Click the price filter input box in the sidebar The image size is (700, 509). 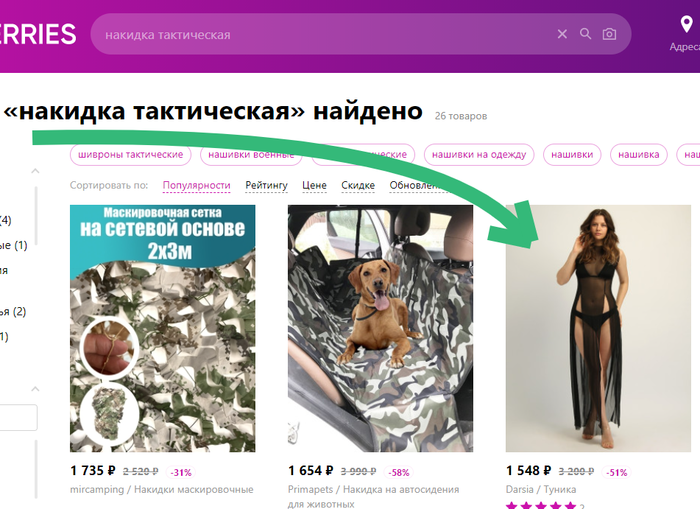pyautogui.click(x=18, y=417)
